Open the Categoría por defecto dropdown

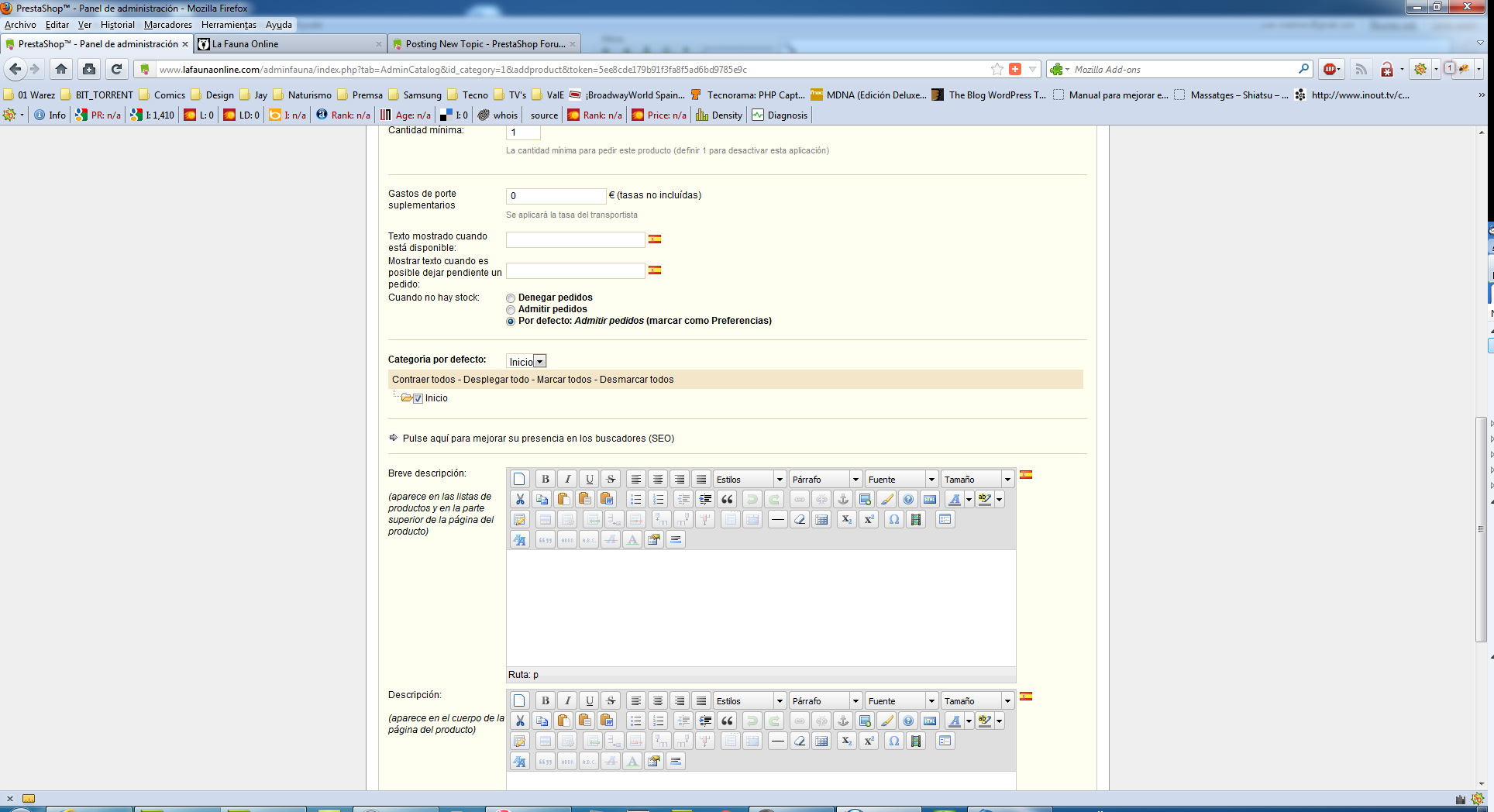527,361
